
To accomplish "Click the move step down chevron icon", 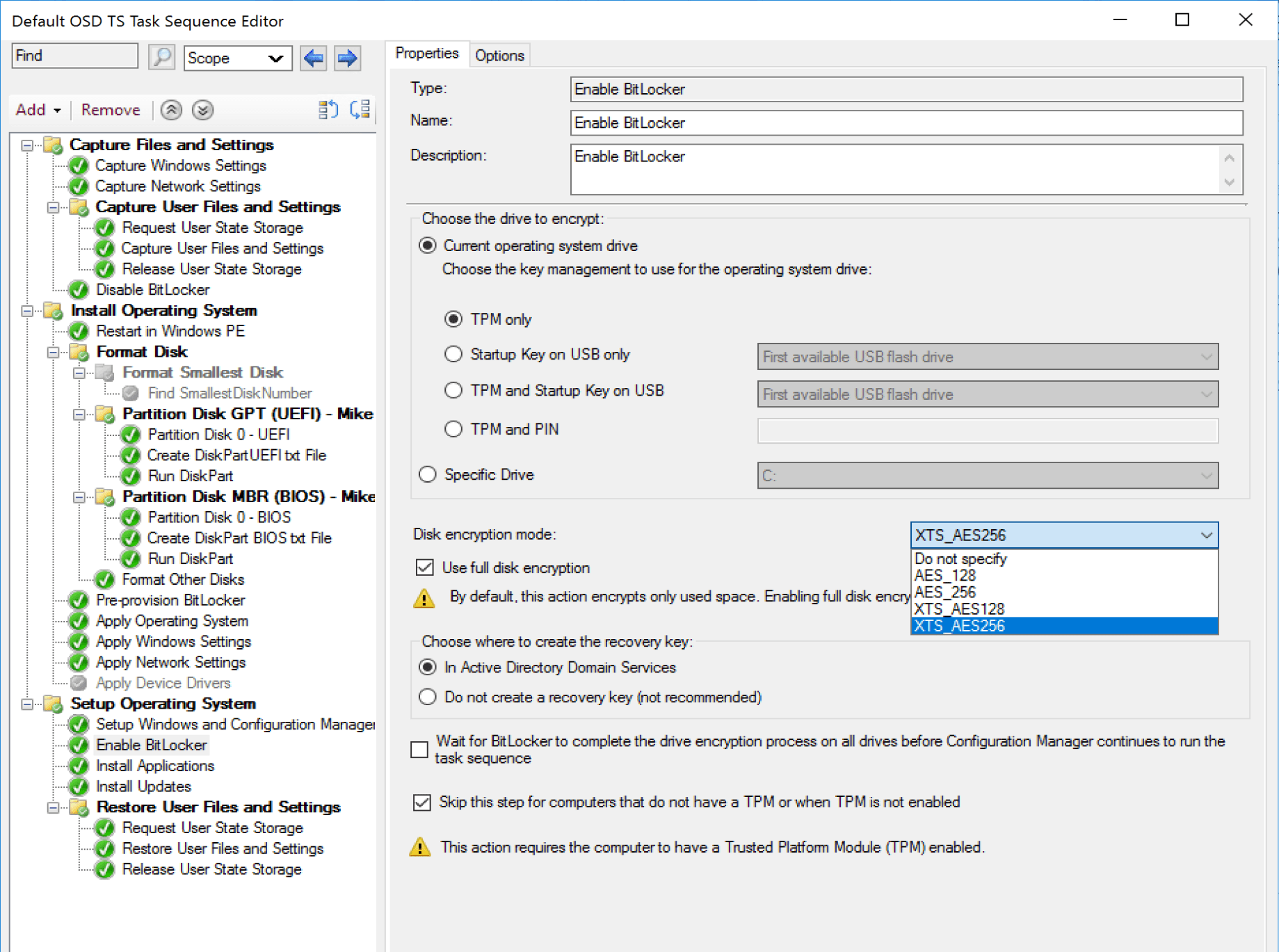I will (202, 110).
